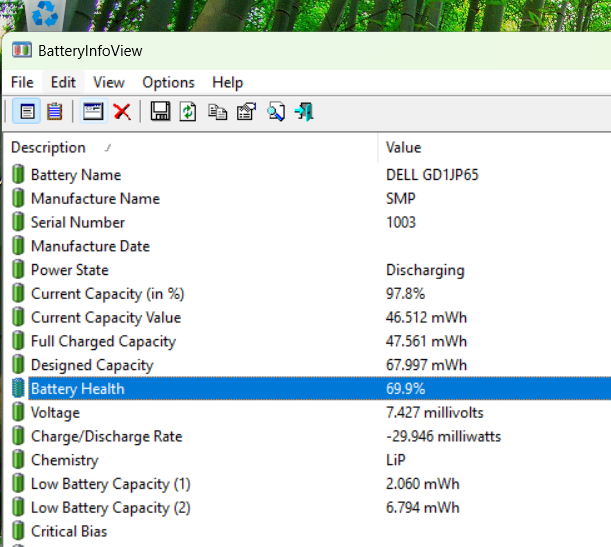Click the 97.8% capacity value
The image size is (611, 547).
(405, 293)
